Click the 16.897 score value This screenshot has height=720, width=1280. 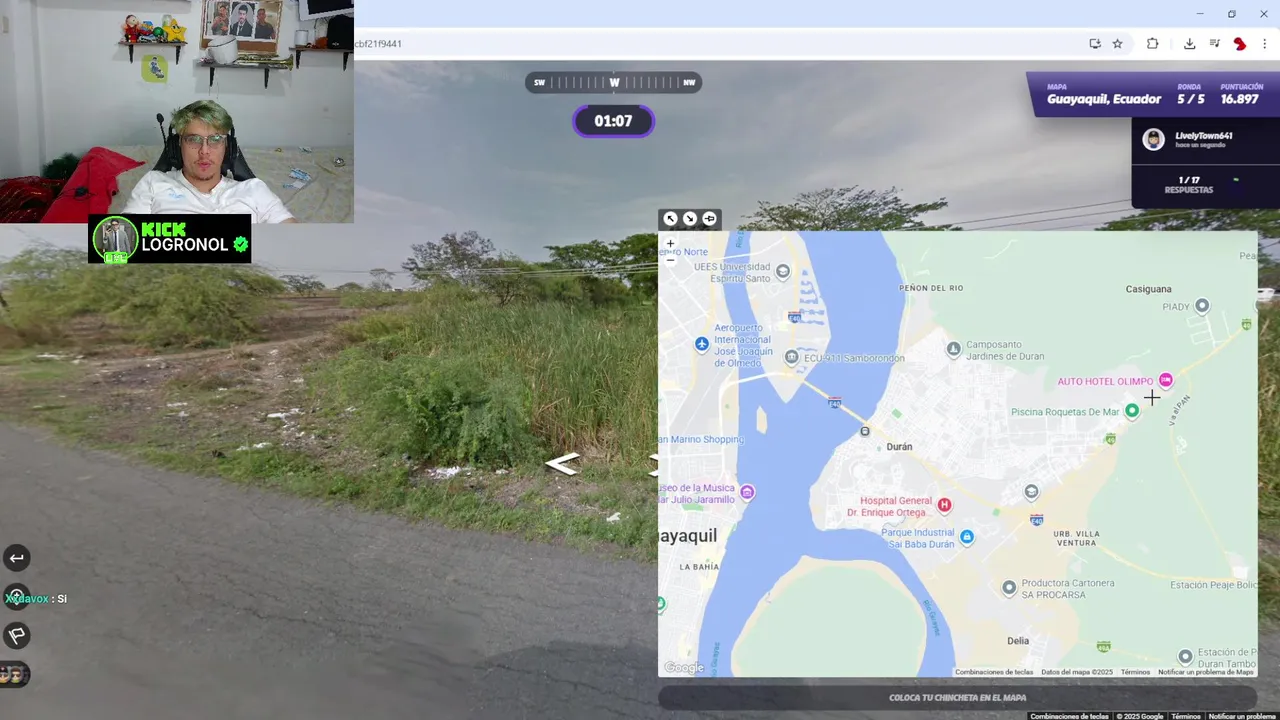tap(1239, 99)
